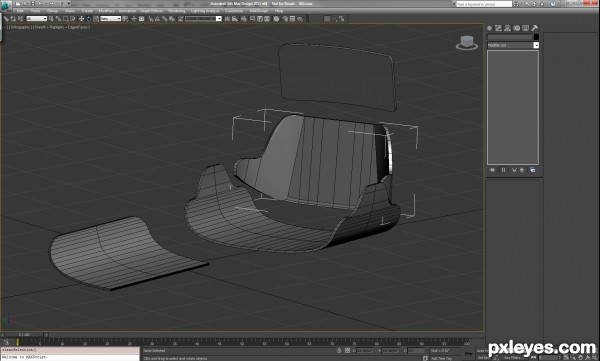600x361 pixels.
Task: Open the Rendering menu
Action: pos(177,11)
